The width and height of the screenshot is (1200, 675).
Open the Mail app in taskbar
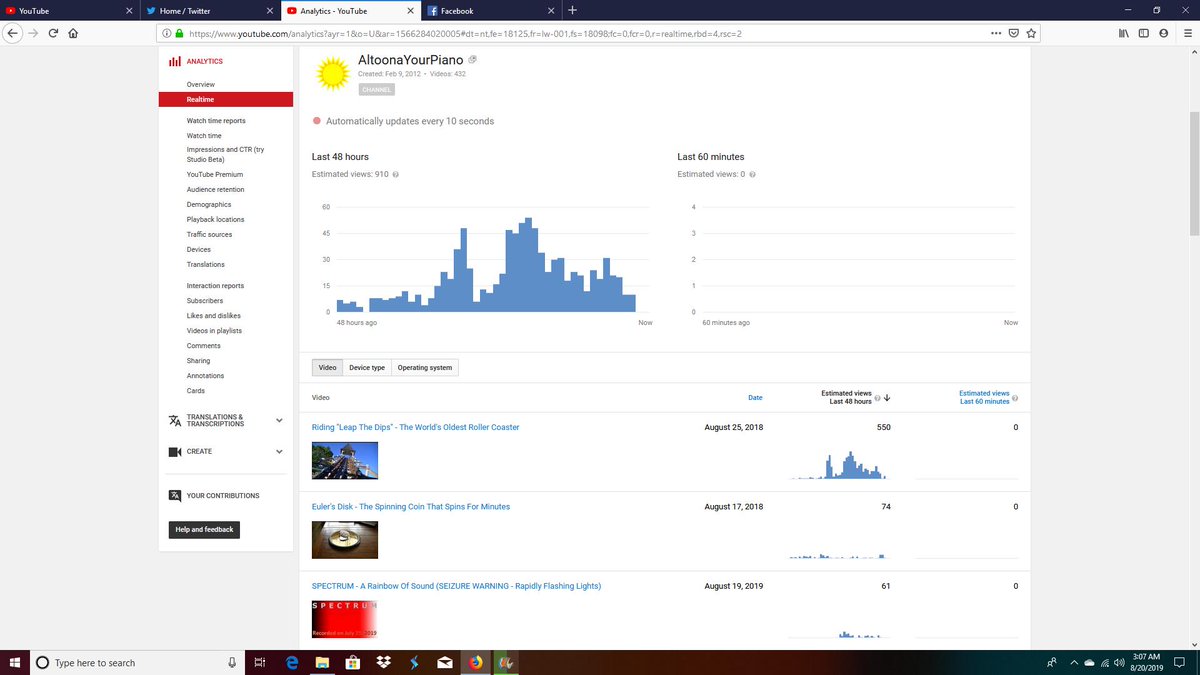click(x=445, y=662)
